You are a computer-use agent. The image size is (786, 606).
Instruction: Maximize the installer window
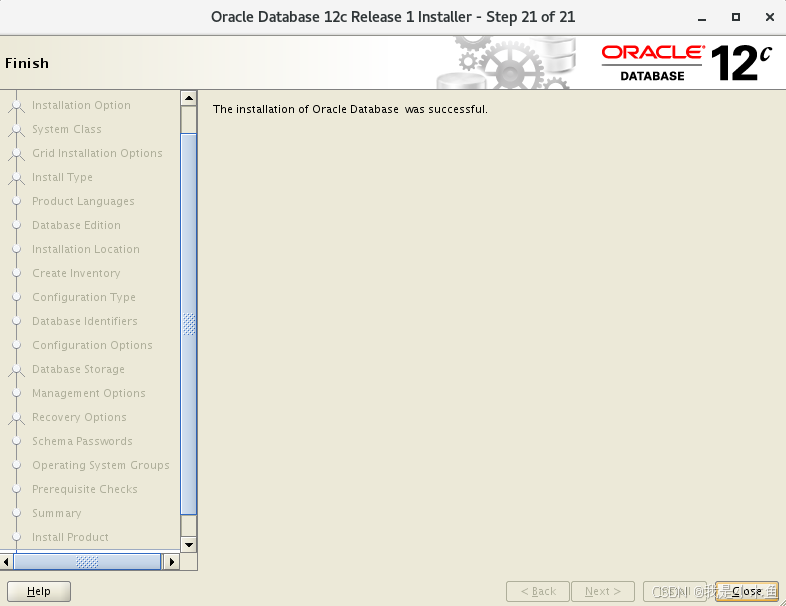click(735, 17)
